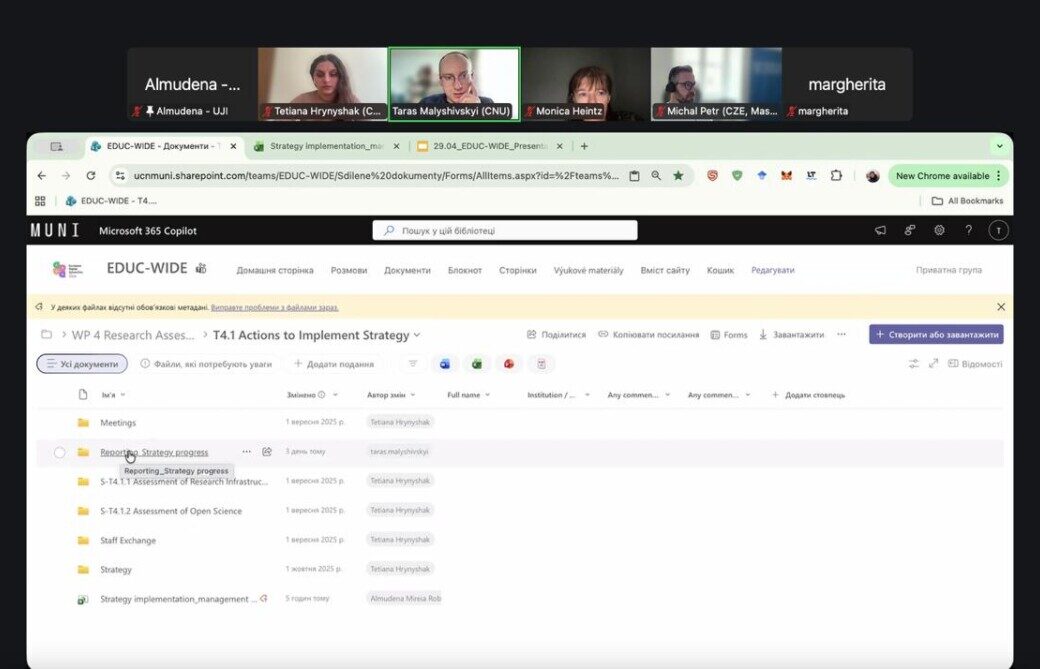Click the Створити або завантажити button
Viewport: 1040px width, 669px height.
(x=937, y=334)
